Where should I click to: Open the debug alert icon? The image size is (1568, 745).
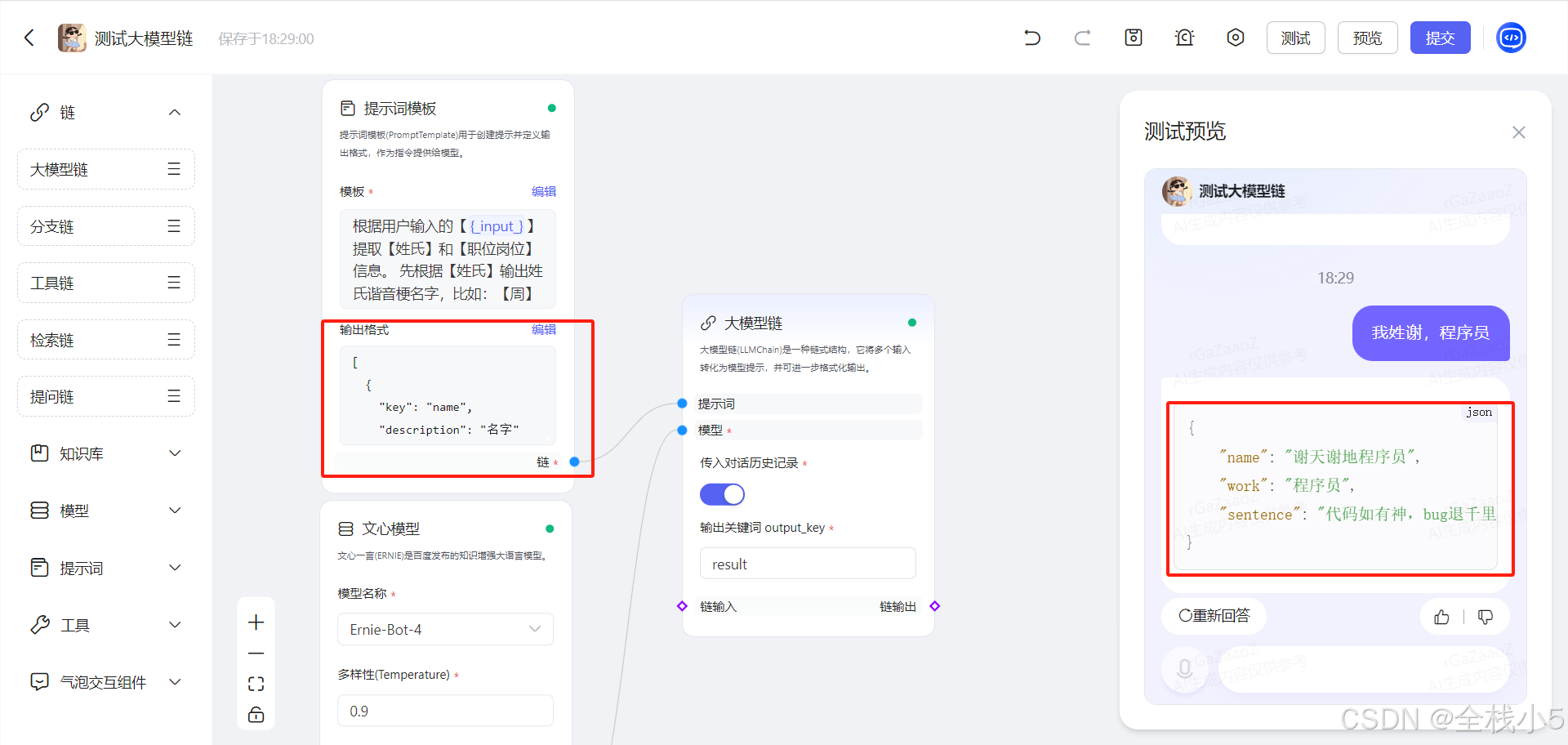1184,38
